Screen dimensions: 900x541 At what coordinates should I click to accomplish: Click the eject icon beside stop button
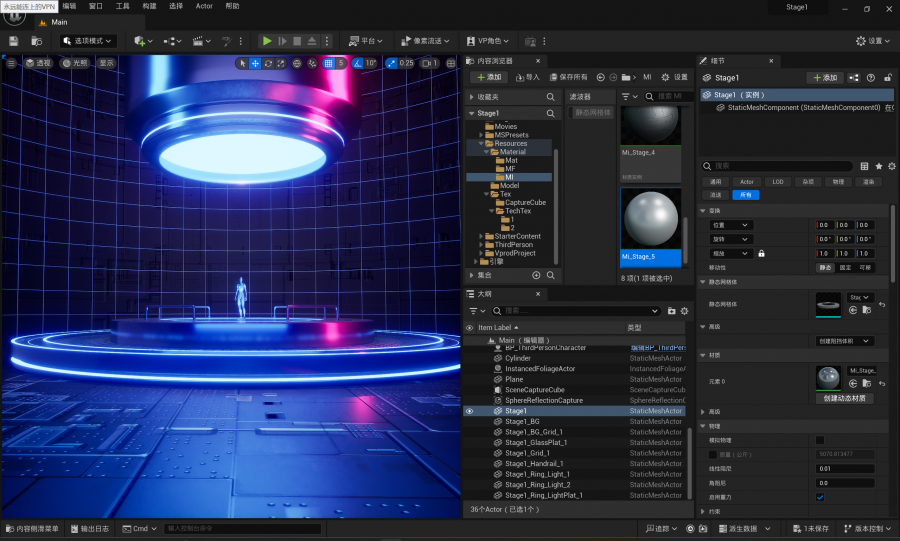(313, 41)
